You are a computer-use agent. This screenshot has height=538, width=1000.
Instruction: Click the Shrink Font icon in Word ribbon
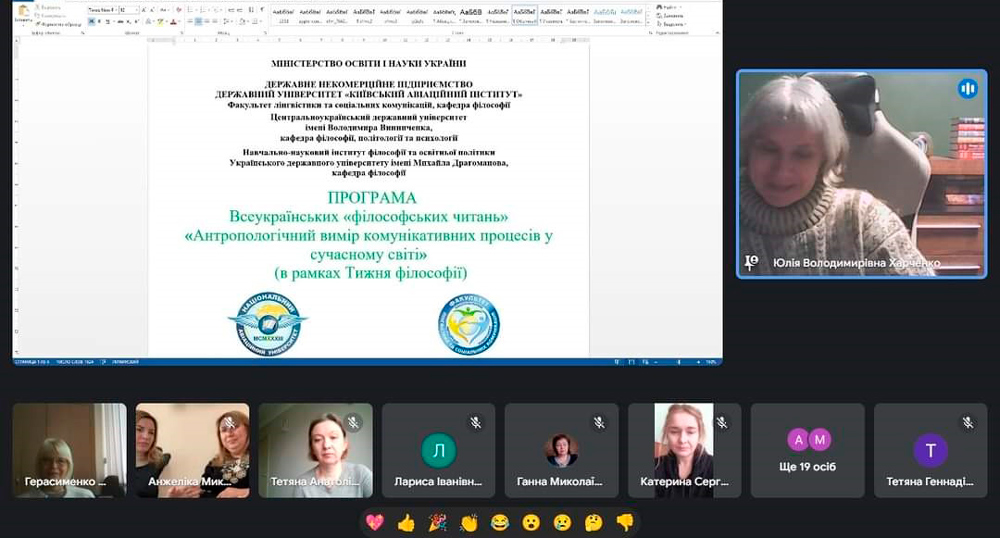point(152,10)
